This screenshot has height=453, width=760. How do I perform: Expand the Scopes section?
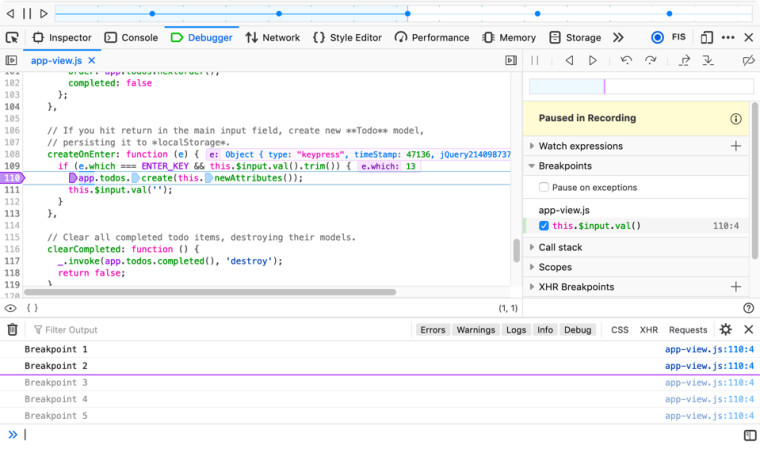point(555,267)
